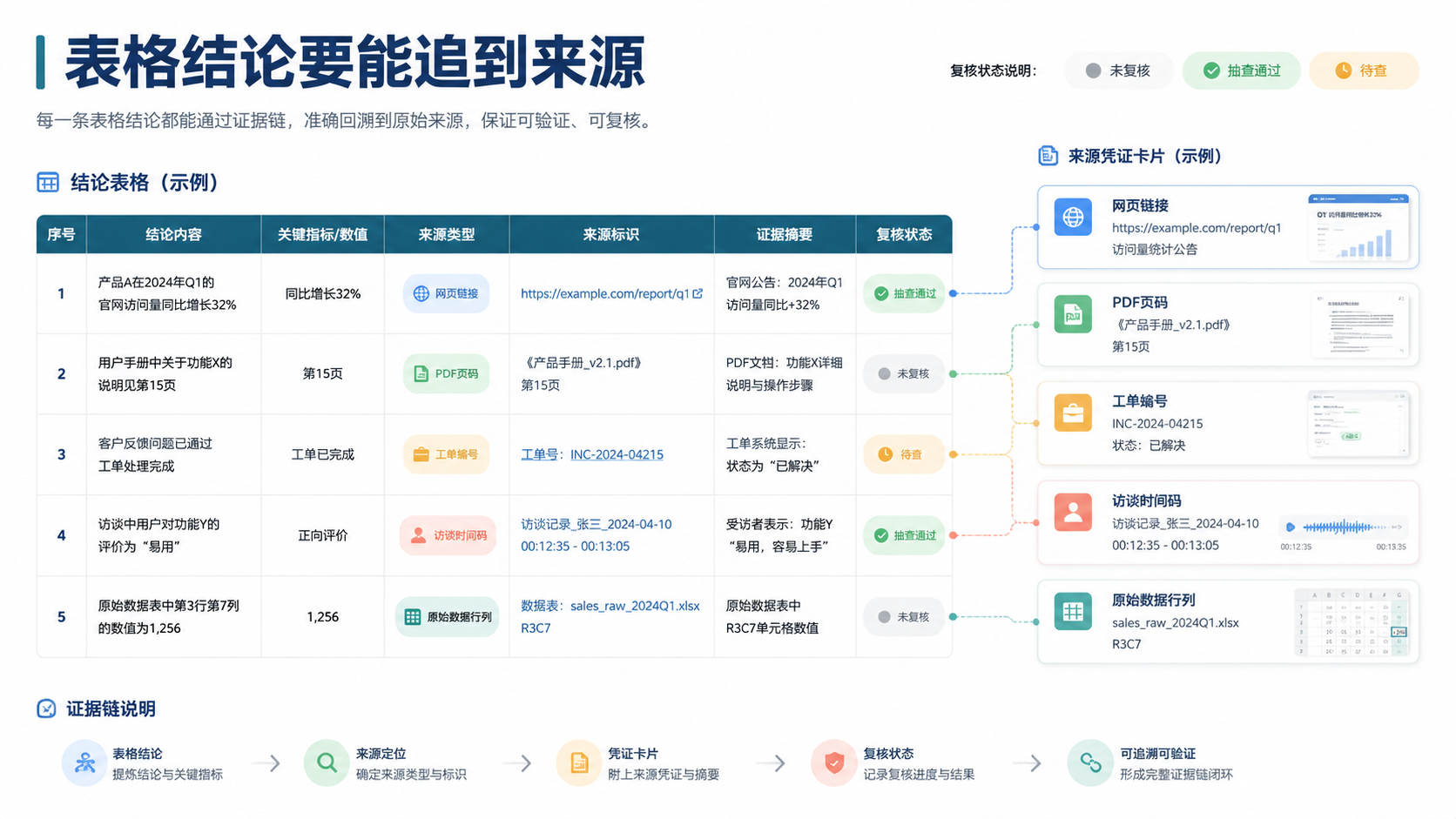
Task: Click the shield icon for 复核状态 step
Action: [x=834, y=763]
